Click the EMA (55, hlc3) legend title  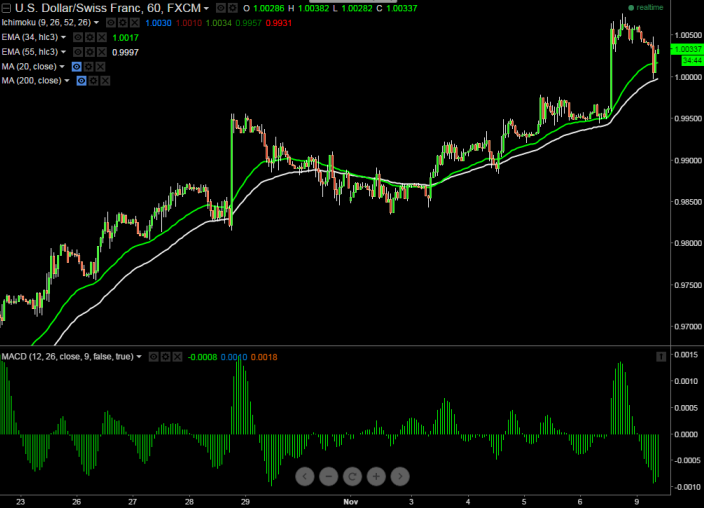(30, 52)
